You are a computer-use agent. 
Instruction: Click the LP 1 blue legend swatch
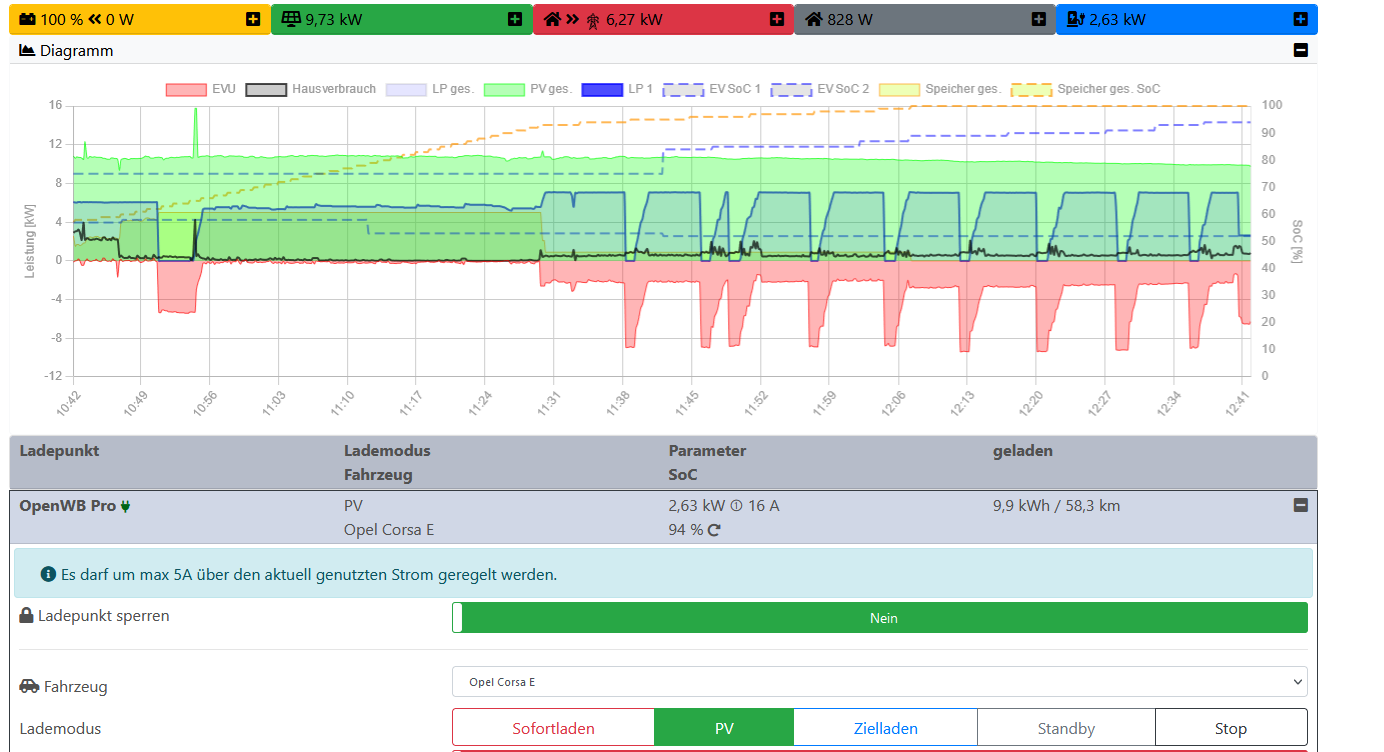(602, 89)
